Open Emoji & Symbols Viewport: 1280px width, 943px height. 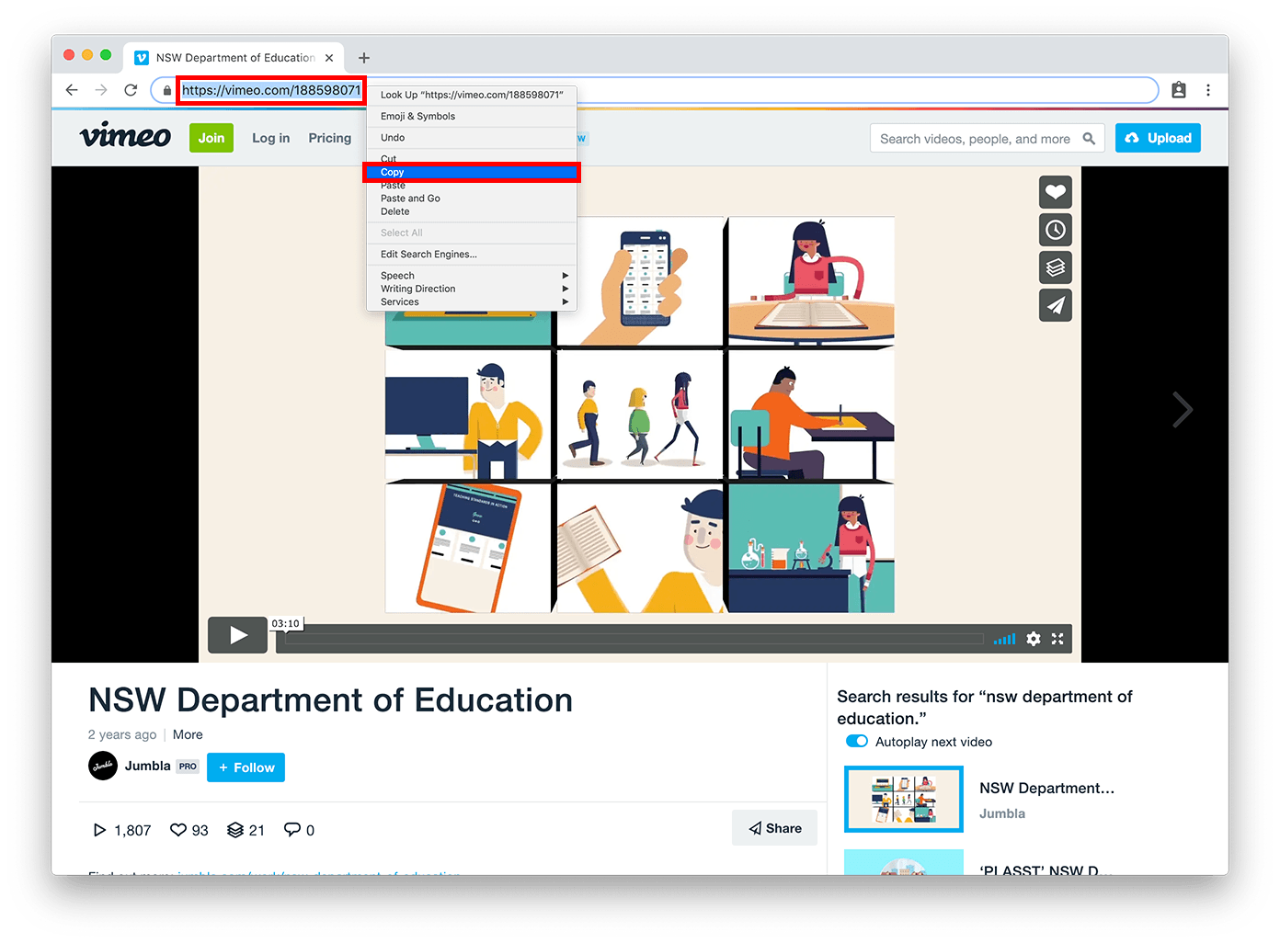(472, 116)
